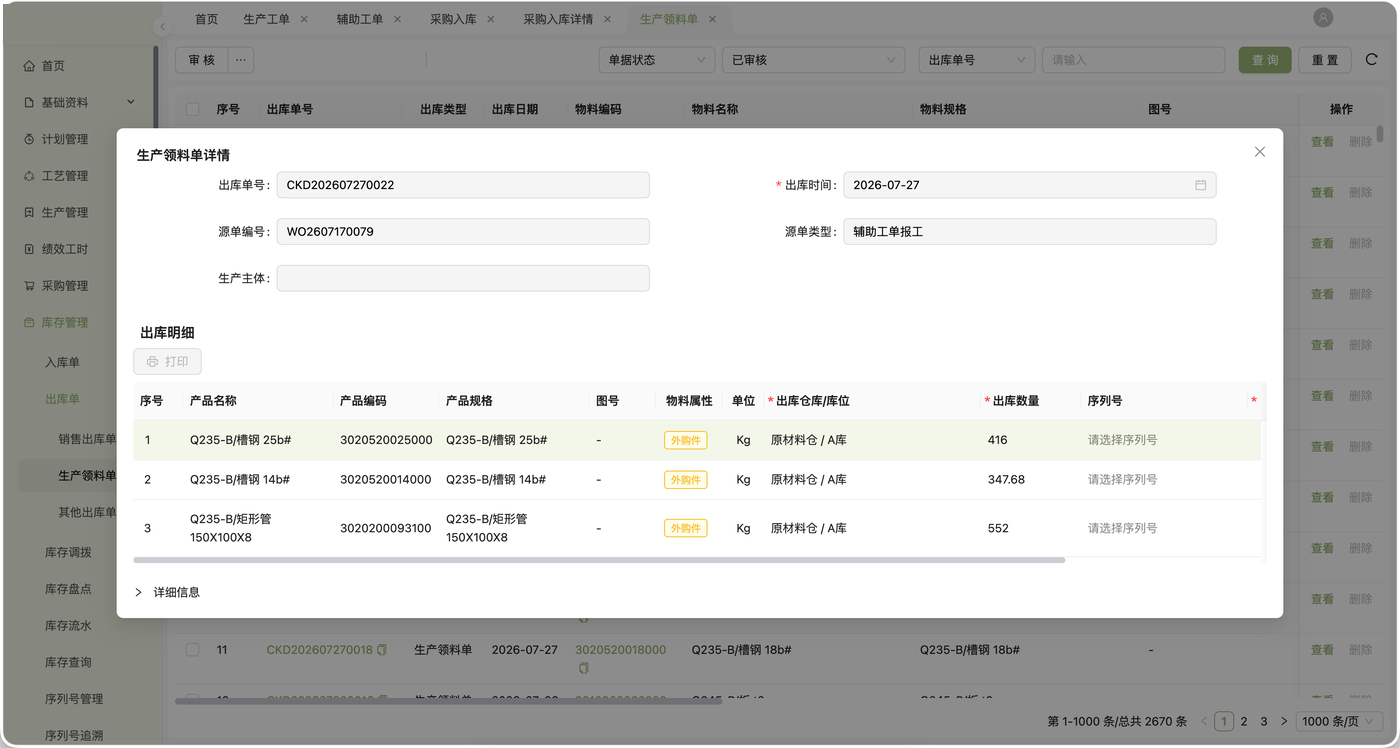Open the 出库单号 search field dropdown
This screenshot has height=748, width=1400.
976,60
